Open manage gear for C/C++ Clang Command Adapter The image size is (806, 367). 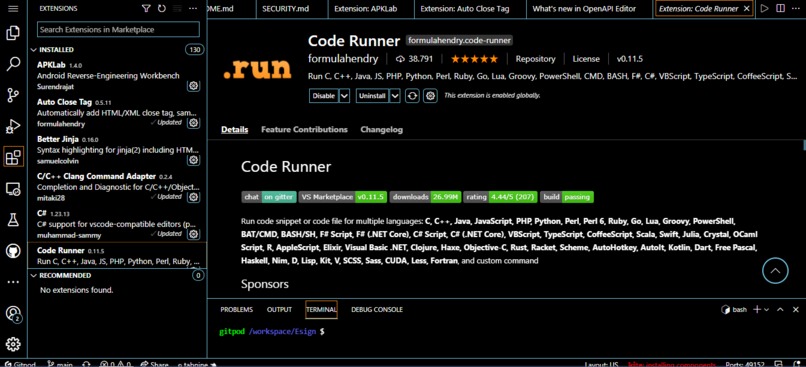[x=193, y=197]
